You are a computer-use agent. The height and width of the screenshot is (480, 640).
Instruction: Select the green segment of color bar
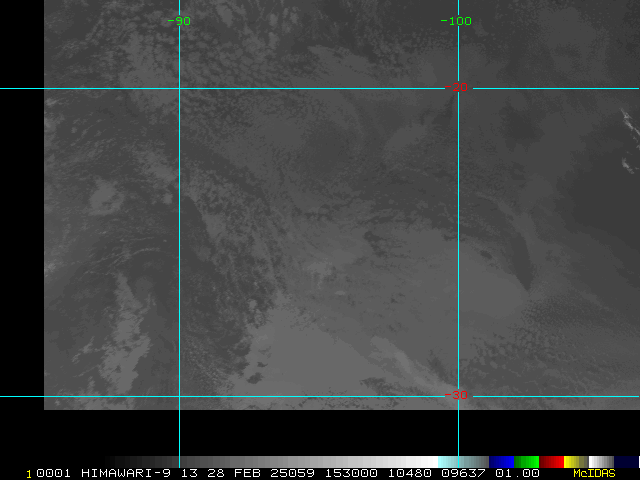527,462
